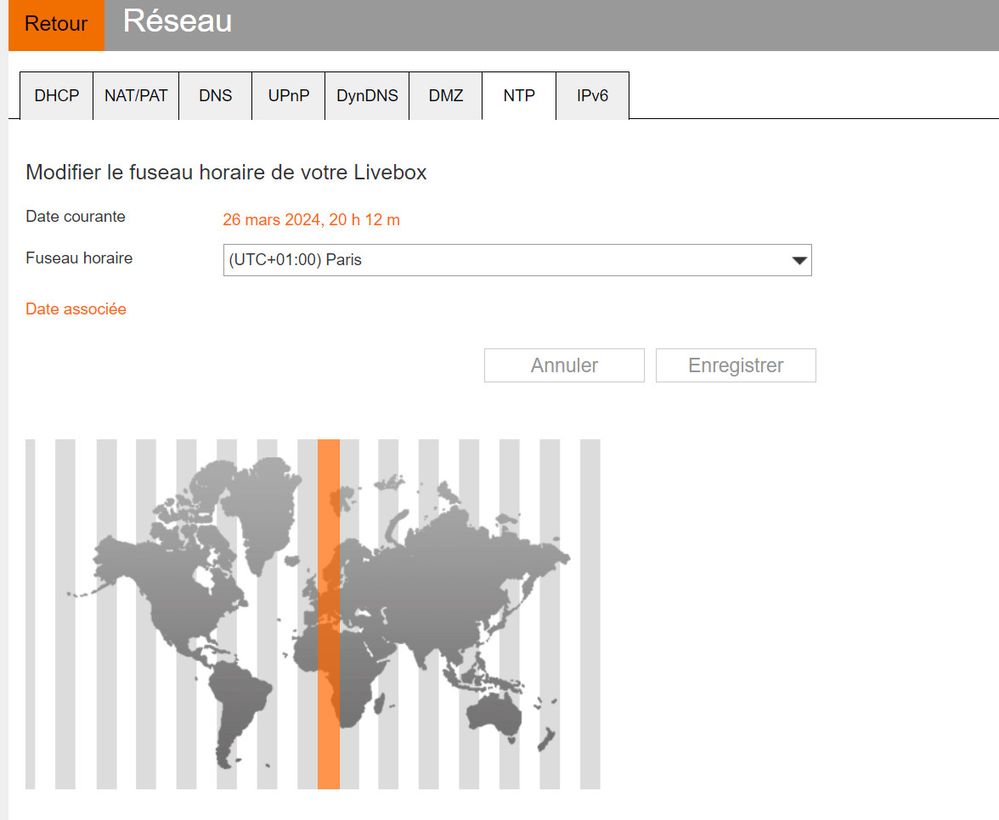
Task: Select the DNS tab
Action: click(215, 96)
